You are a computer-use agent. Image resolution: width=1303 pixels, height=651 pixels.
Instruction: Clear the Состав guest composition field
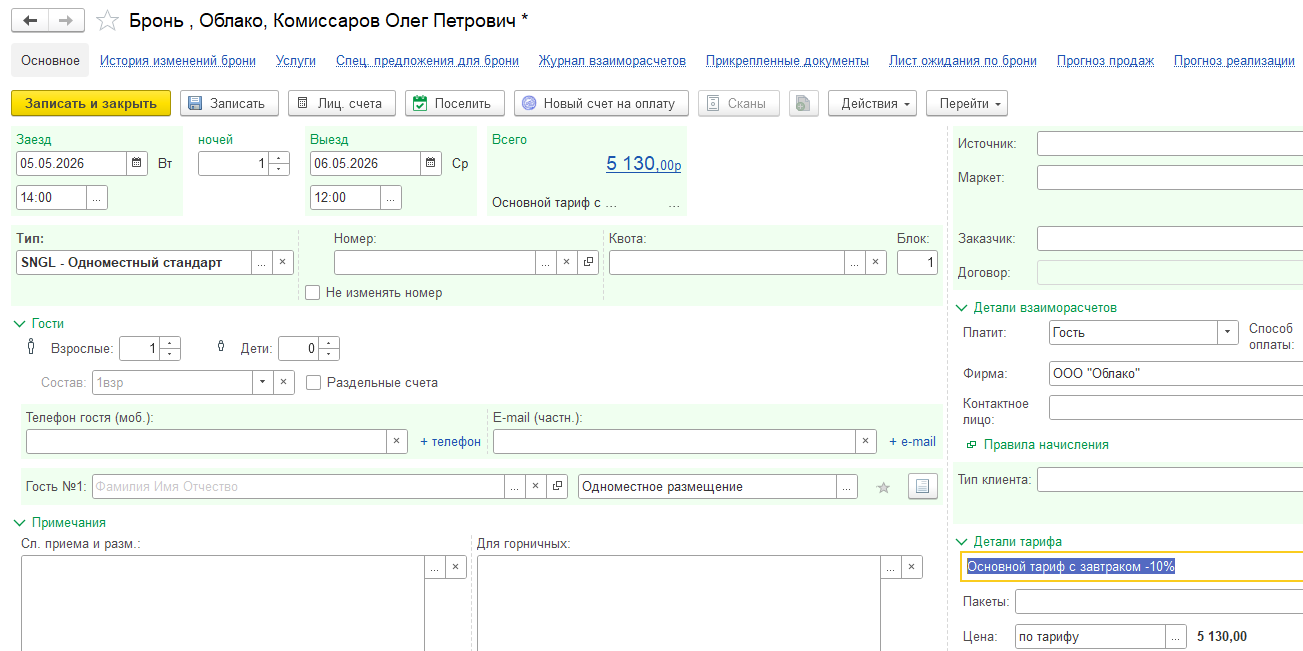tap(284, 382)
